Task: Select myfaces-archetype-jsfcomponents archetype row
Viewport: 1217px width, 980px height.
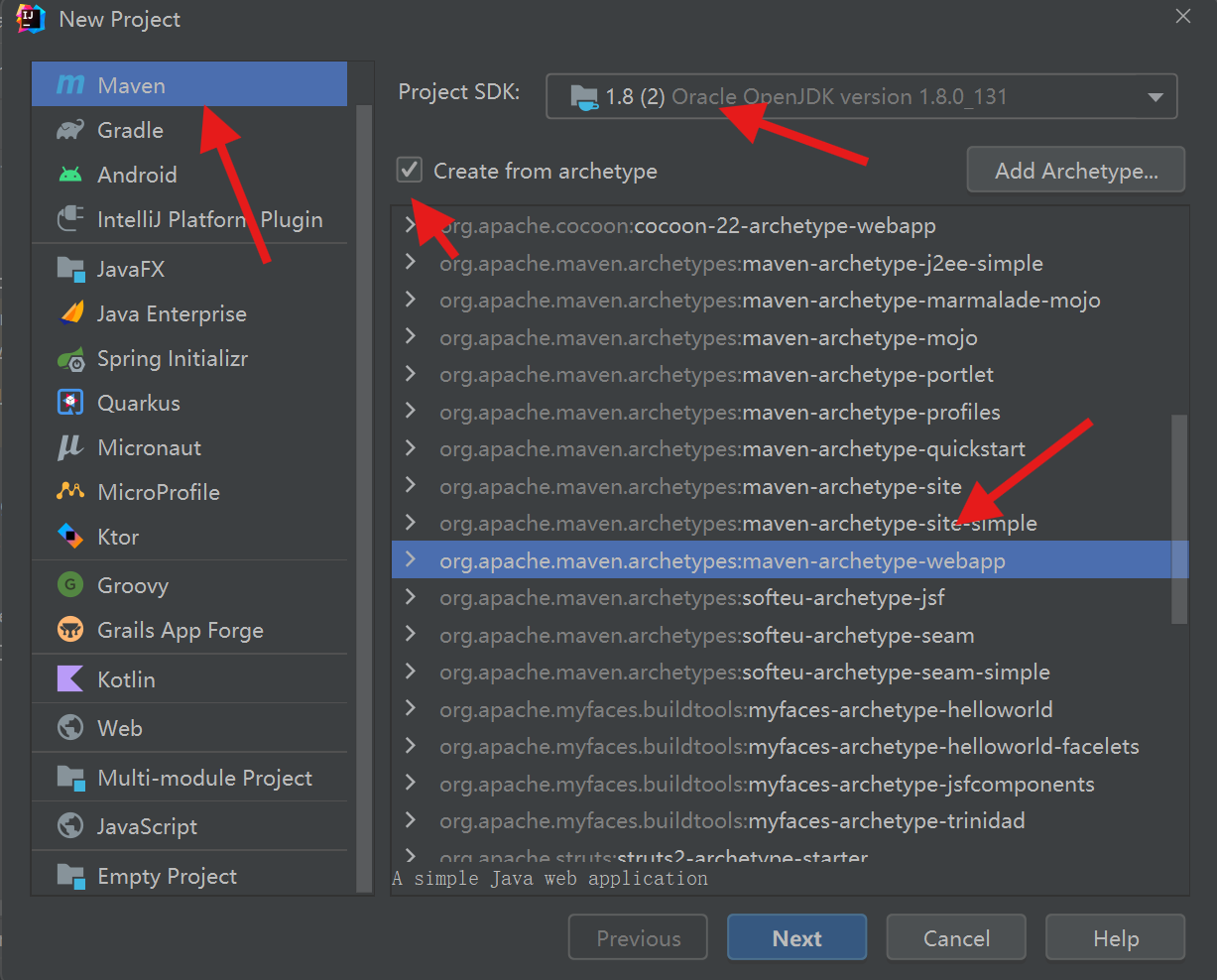Action: (x=790, y=785)
